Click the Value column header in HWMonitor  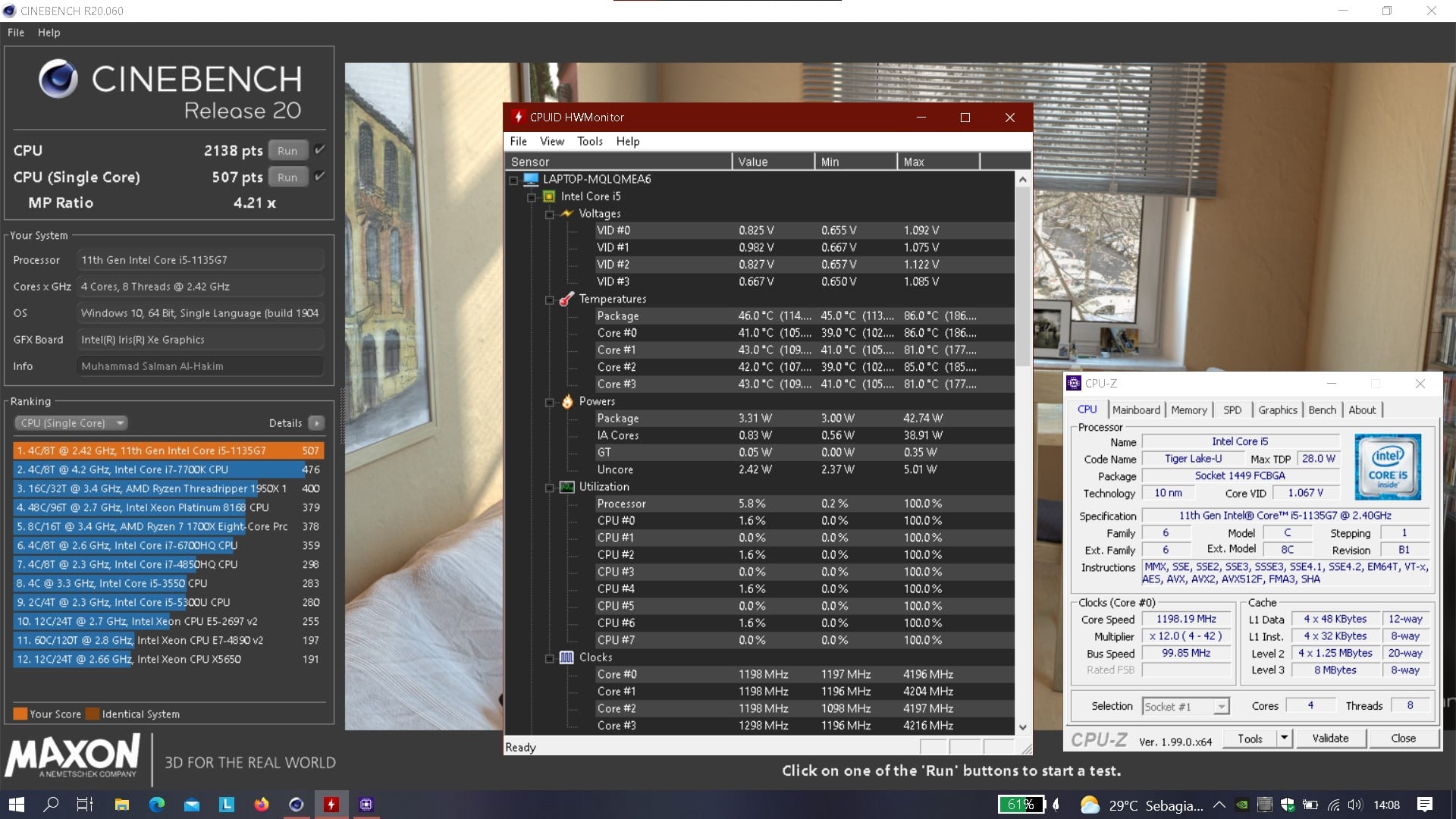773,162
